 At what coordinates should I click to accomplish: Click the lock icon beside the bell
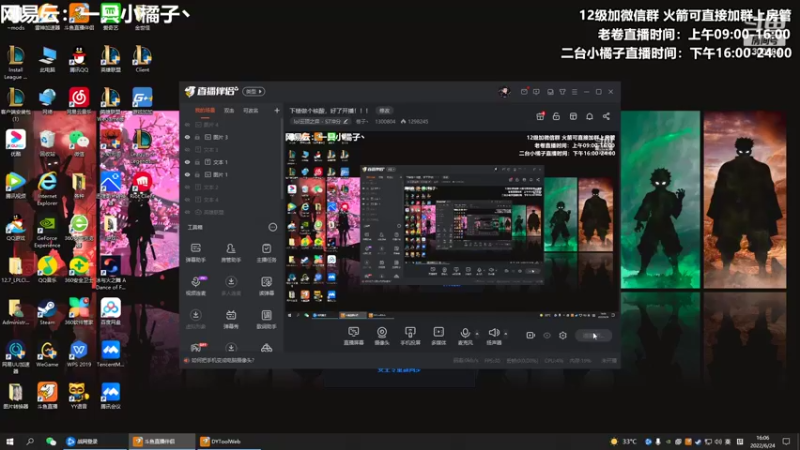(556, 116)
